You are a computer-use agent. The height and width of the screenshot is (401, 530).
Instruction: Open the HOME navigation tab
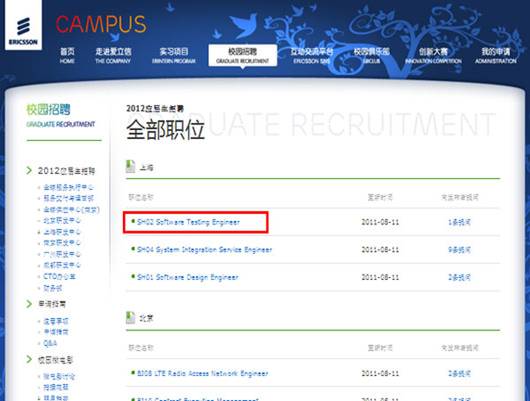(x=67, y=55)
